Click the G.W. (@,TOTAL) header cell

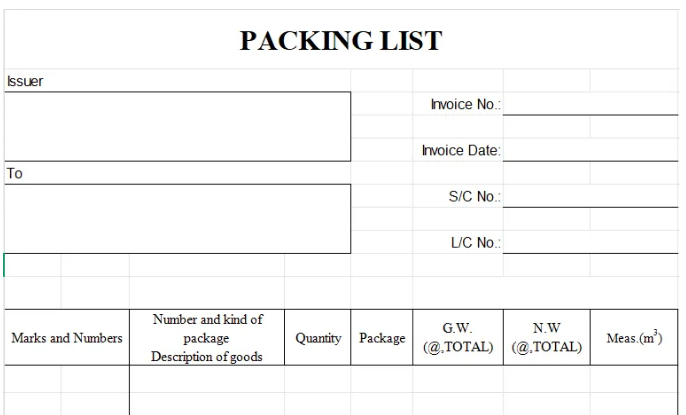[457, 338]
